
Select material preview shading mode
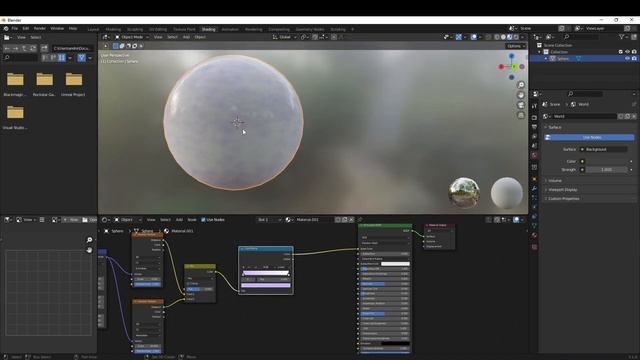509,37
